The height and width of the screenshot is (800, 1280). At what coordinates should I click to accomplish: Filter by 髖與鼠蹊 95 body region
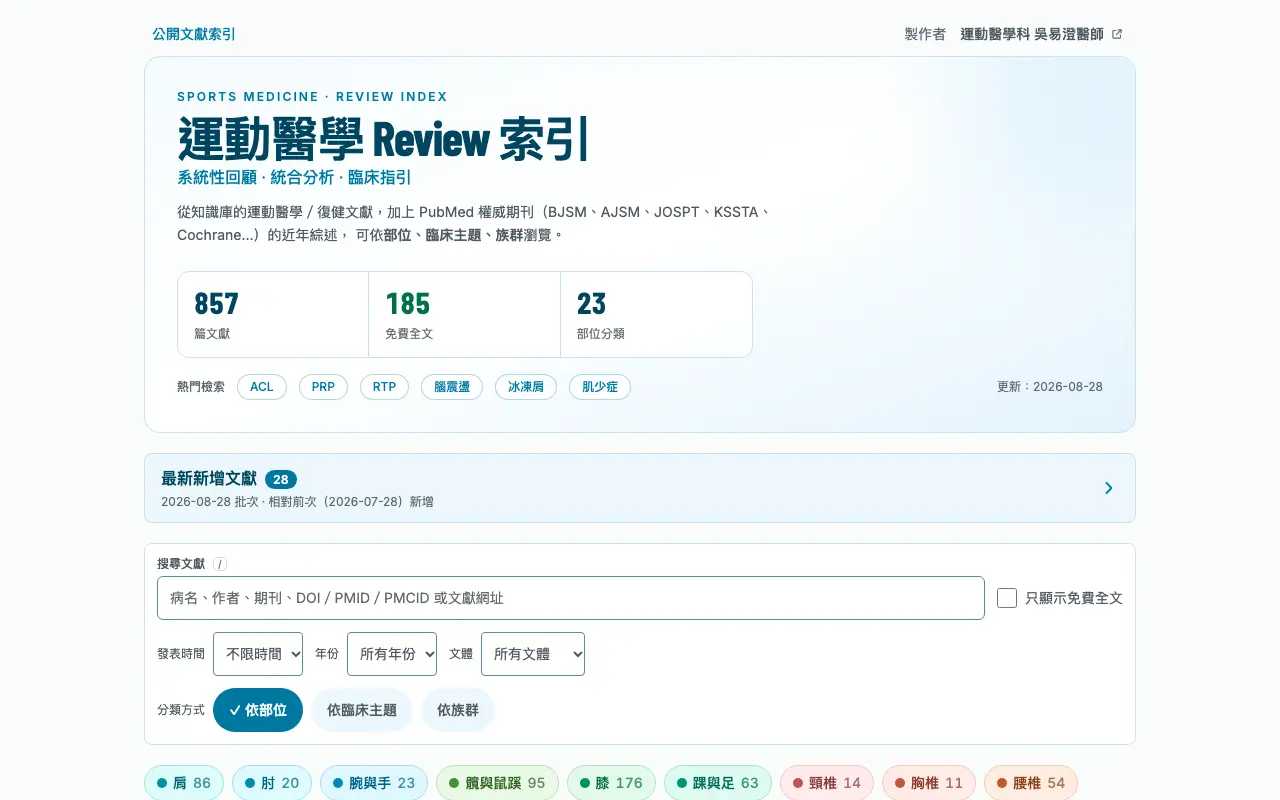tap(497, 783)
